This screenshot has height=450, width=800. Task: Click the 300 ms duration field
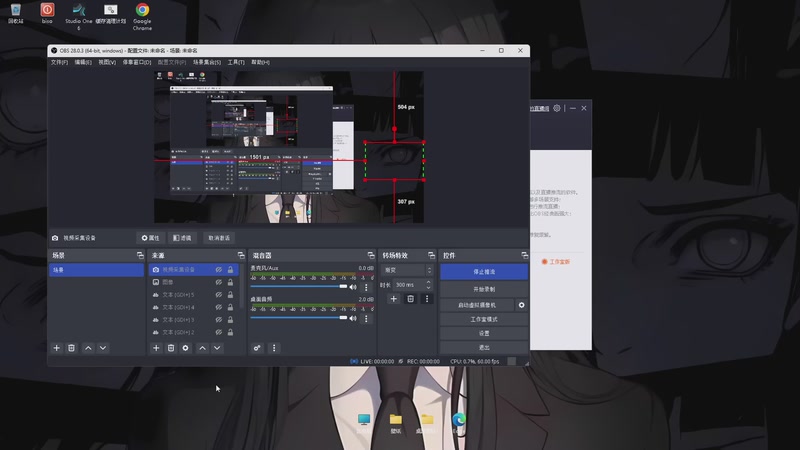click(x=409, y=285)
